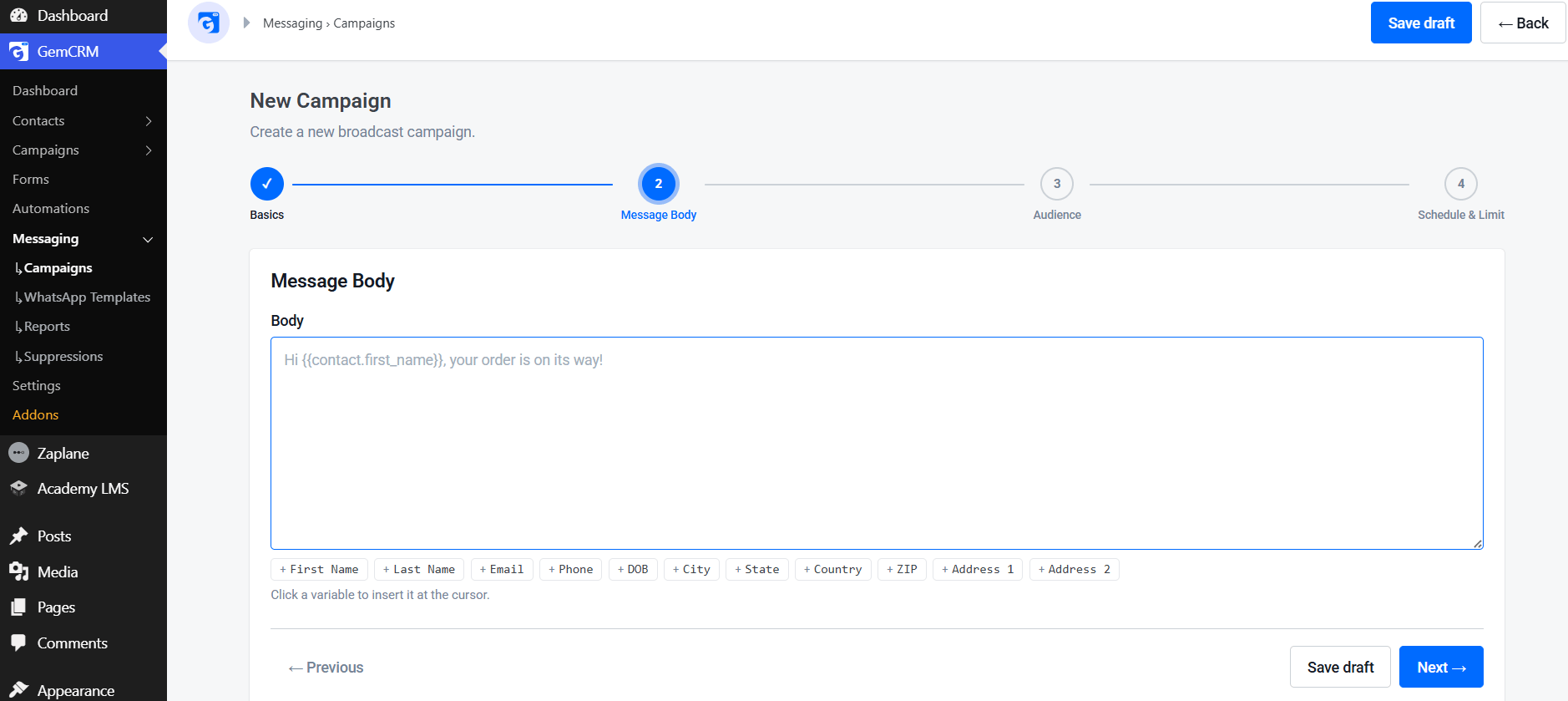Click the Comments bubble icon
This screenshot has width=1568, height=701.
click(18, 643)
